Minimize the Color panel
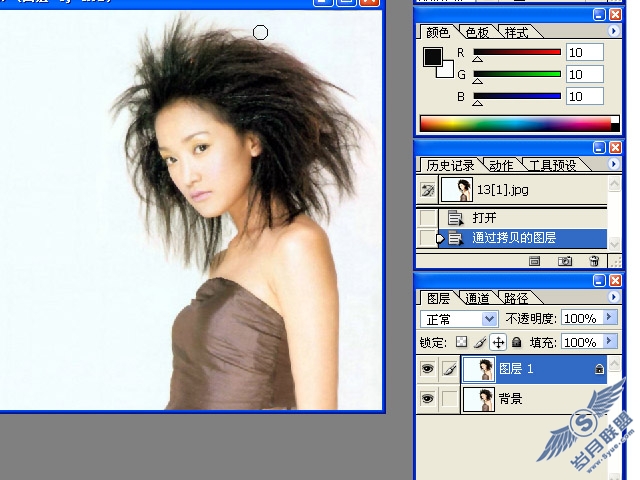Viewport: 640px width, 480px height. coord(599,15)
